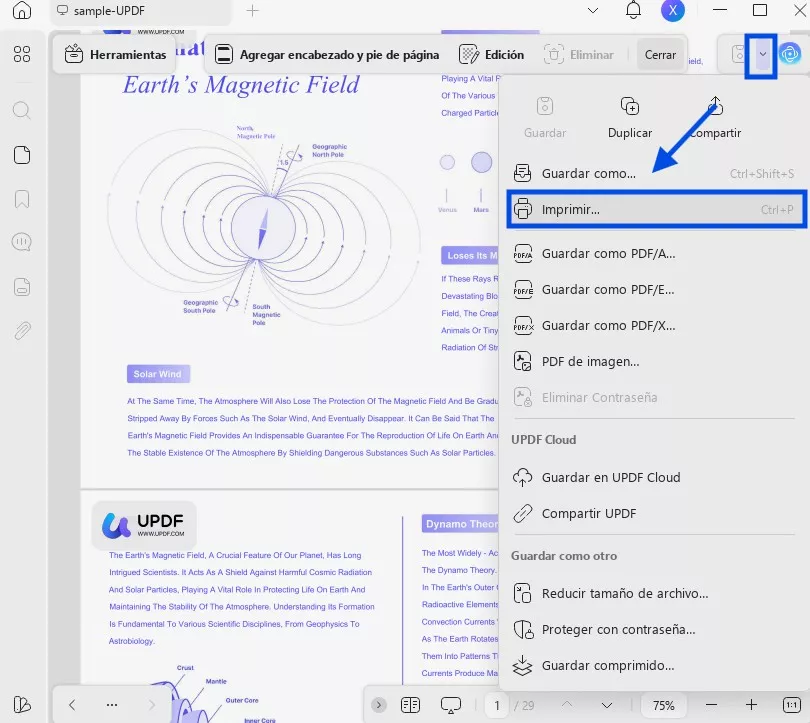
Task: Open the Herramientas tools button
Action: (x=115, y=54)
